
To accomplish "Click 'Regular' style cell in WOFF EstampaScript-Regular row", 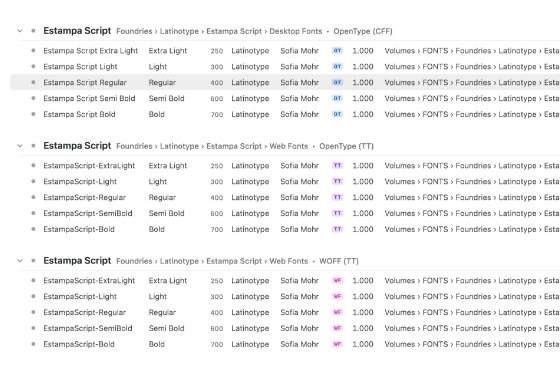I will click(162, 312).
